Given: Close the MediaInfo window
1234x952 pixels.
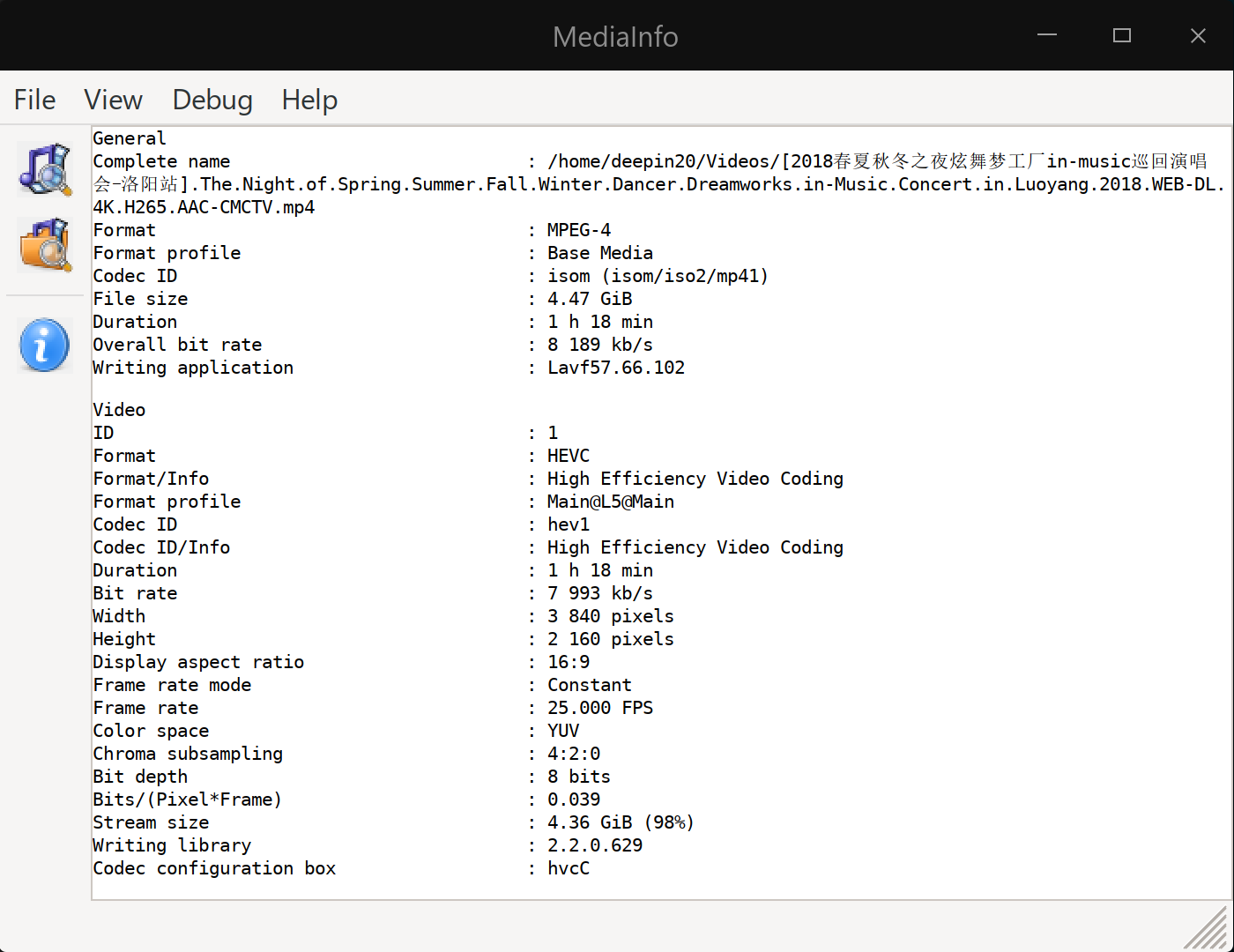Looking at the screenshot, I should (1198, 35).
